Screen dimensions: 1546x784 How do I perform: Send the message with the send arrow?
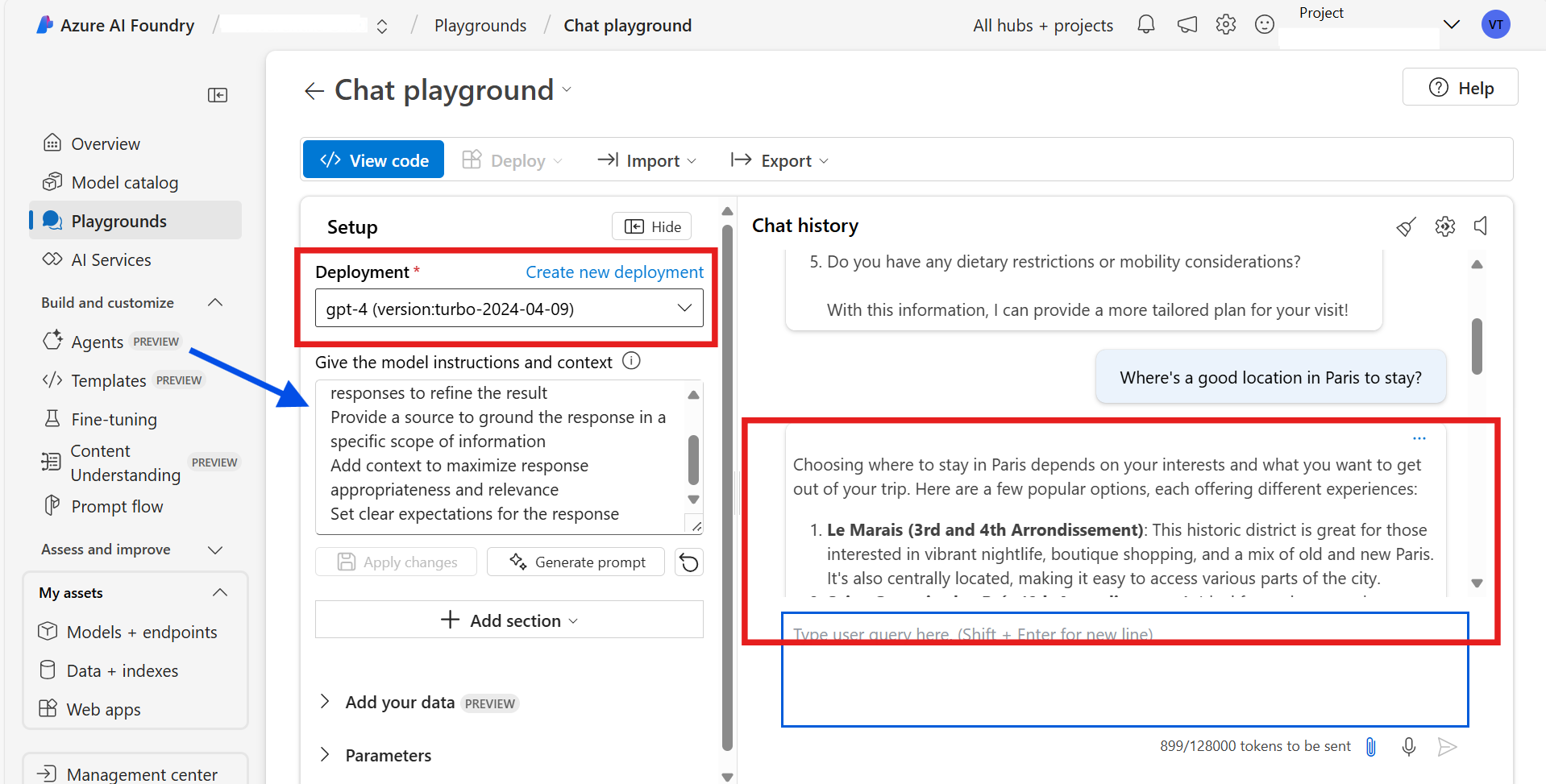point(1447,747)
